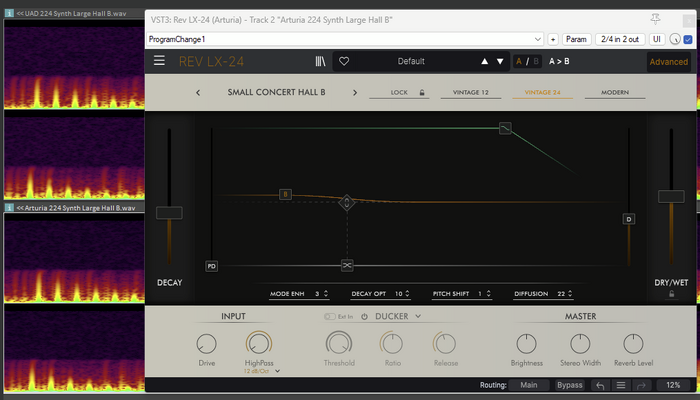Select the next preset with the down arrow

500,61
